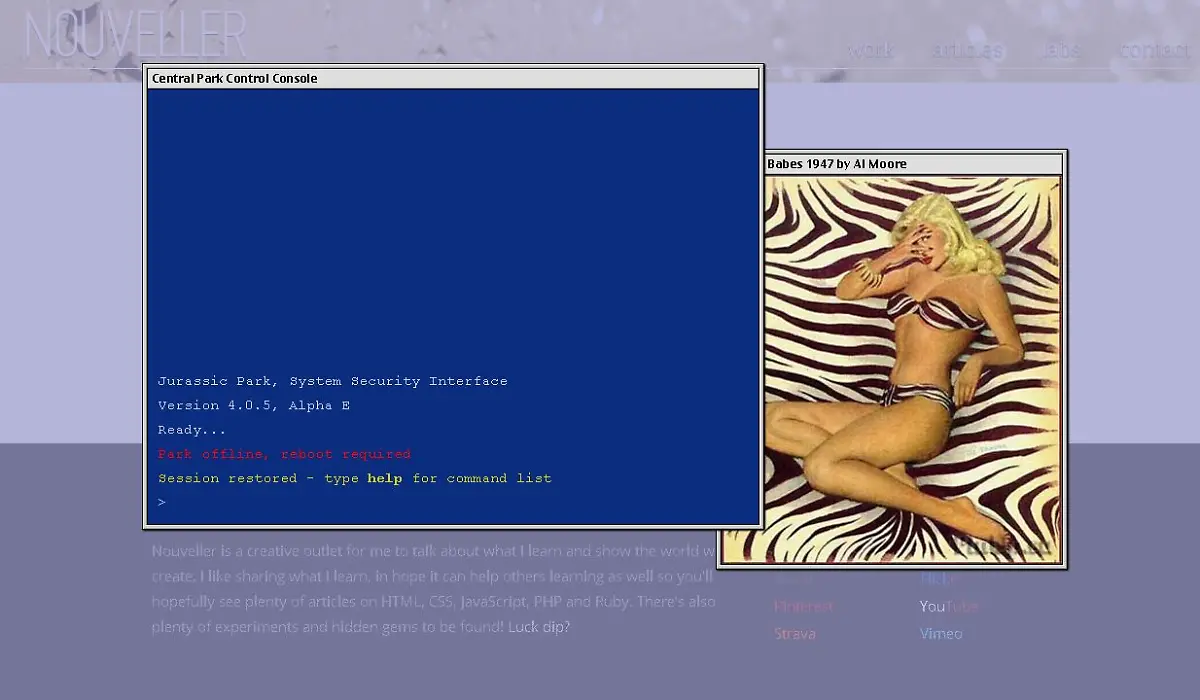Open the work navigation item
The width and height of the screenshot is (1200, 700).
click(870, 50)
